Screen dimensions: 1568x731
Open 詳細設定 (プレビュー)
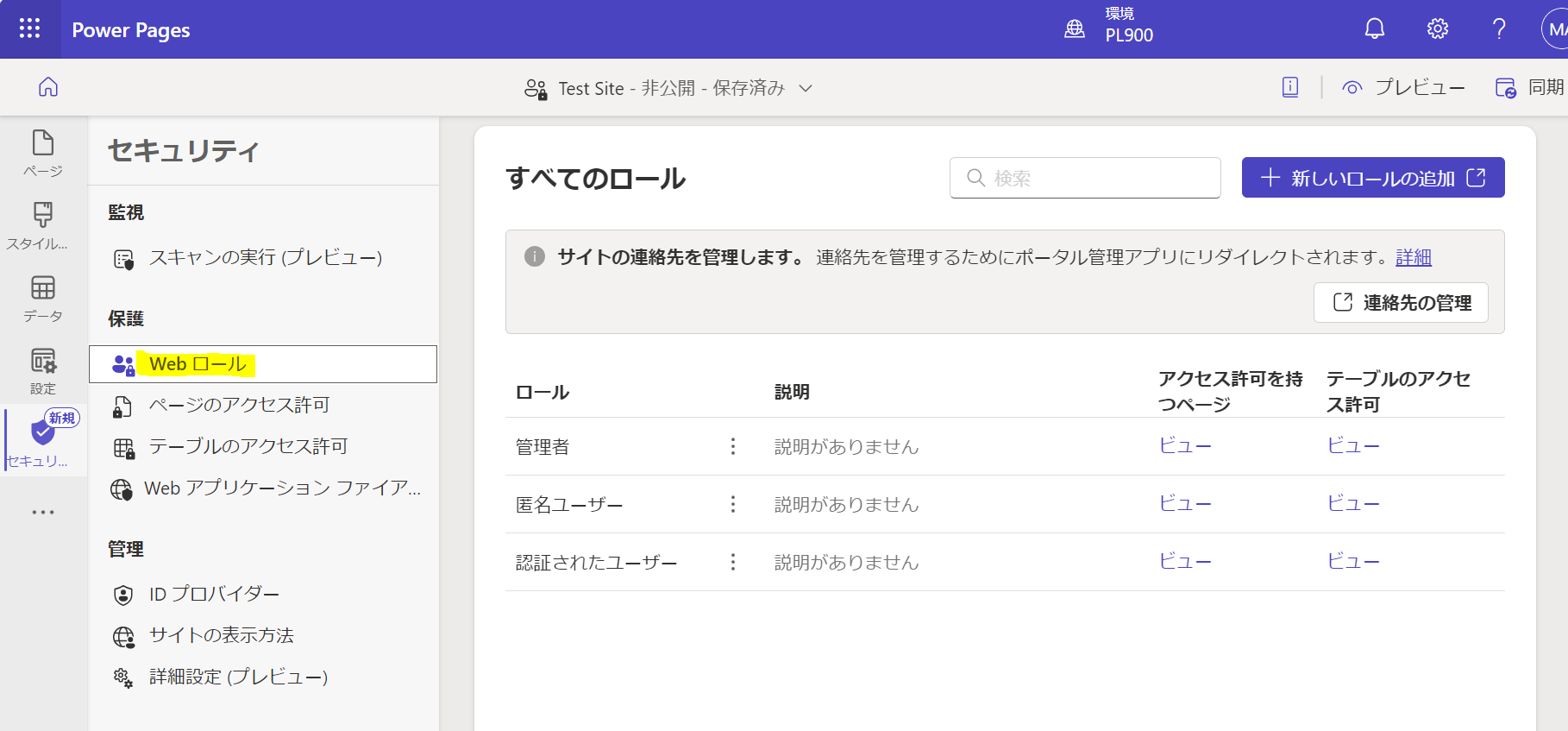click(264, 677)
